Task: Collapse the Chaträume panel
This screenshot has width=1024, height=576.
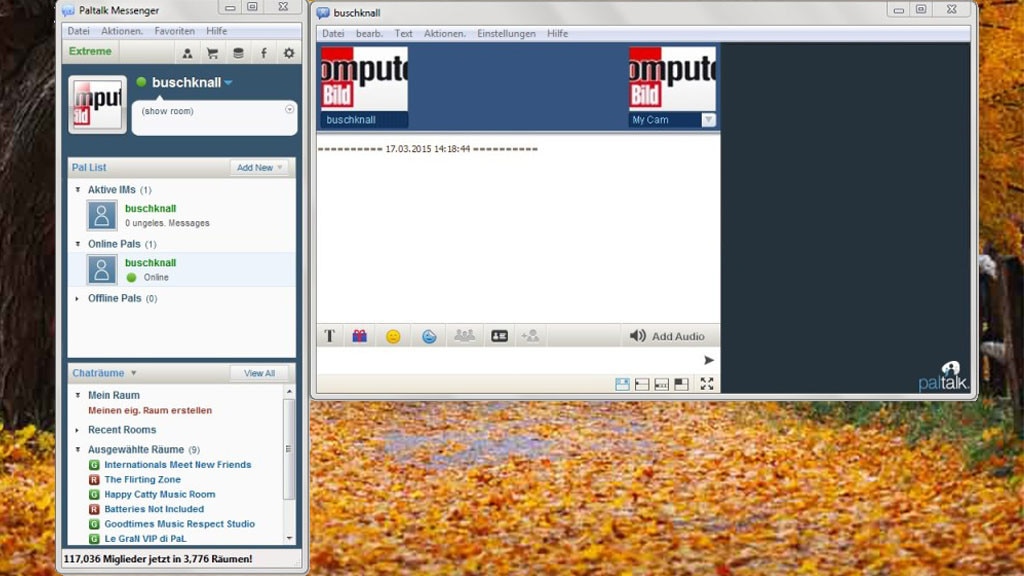Action: (x=135, y=372)
